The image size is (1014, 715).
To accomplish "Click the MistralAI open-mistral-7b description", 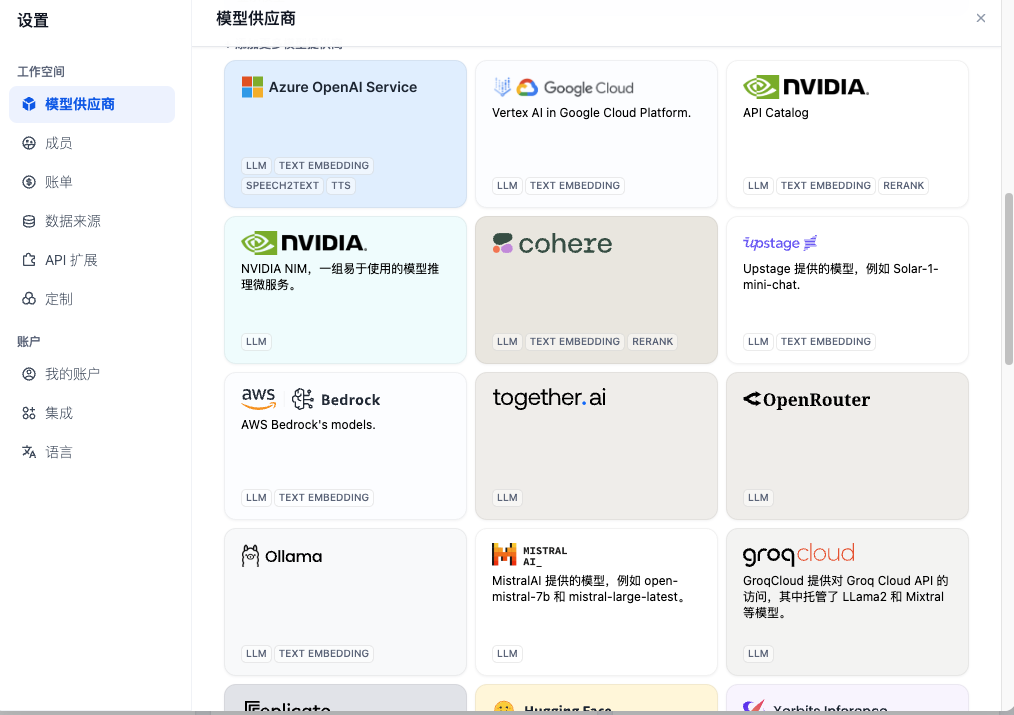I will (x=588, y=589).
